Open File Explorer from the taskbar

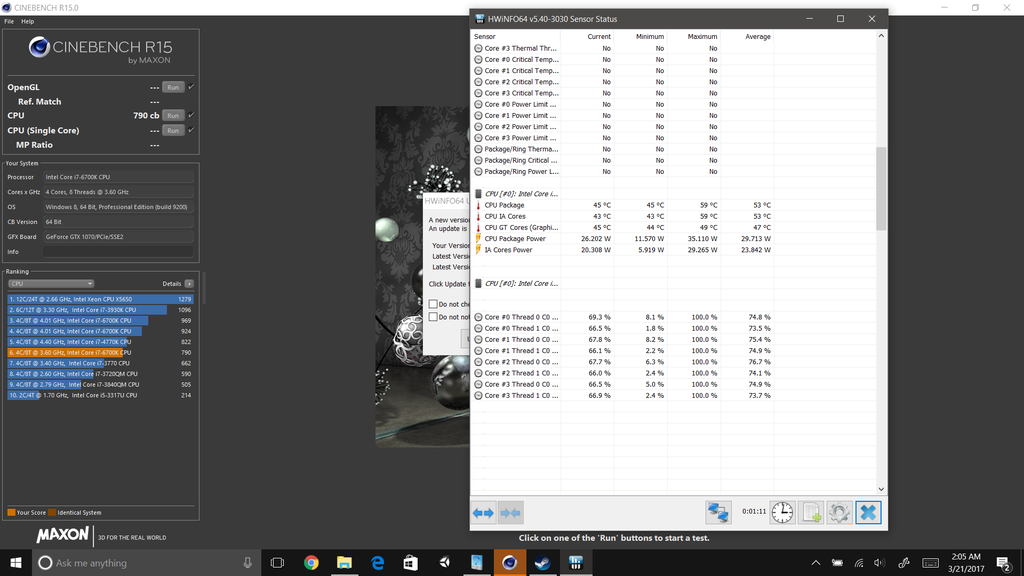344,562
